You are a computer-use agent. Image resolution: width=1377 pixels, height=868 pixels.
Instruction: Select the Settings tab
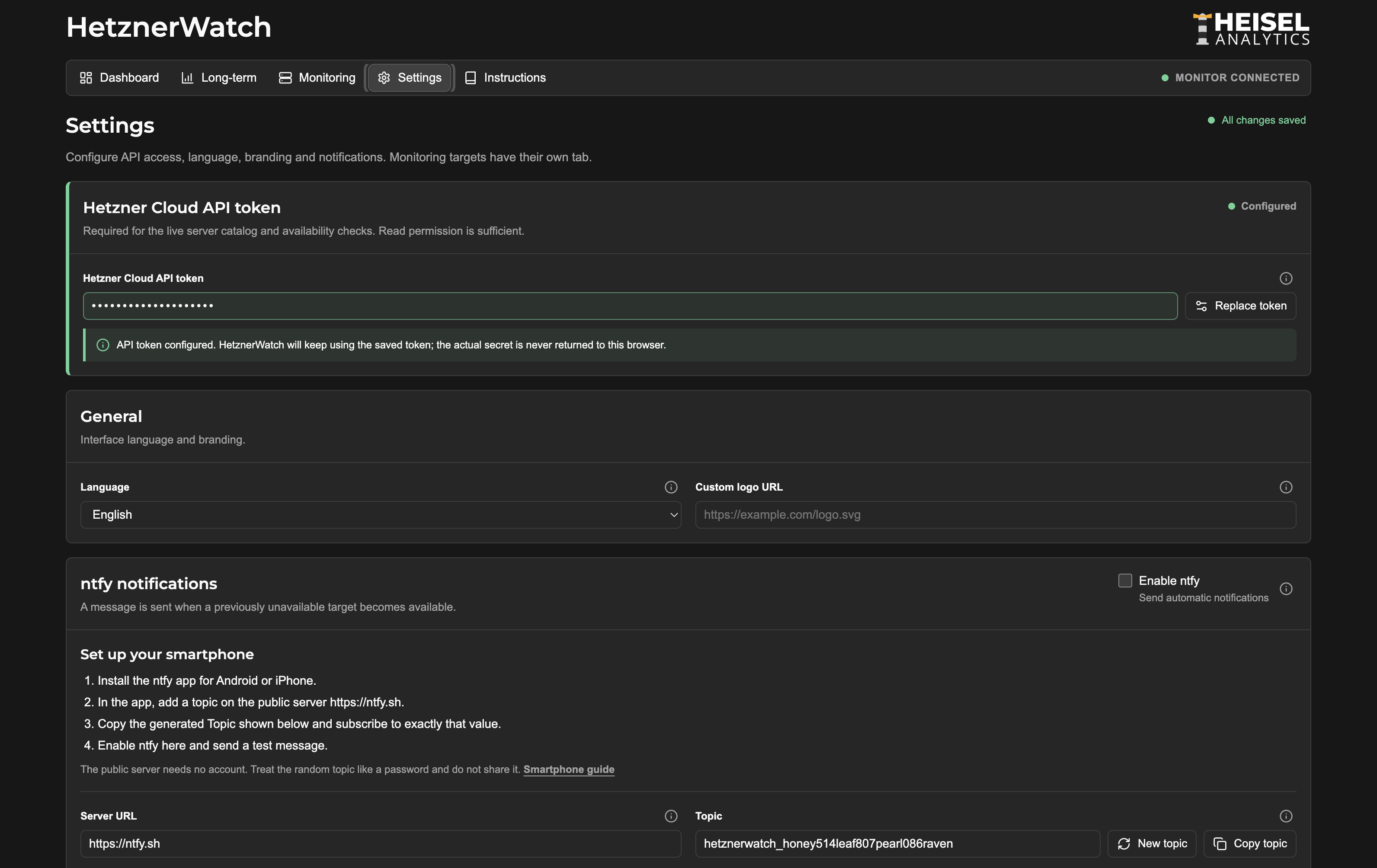[x=410, y=78]
